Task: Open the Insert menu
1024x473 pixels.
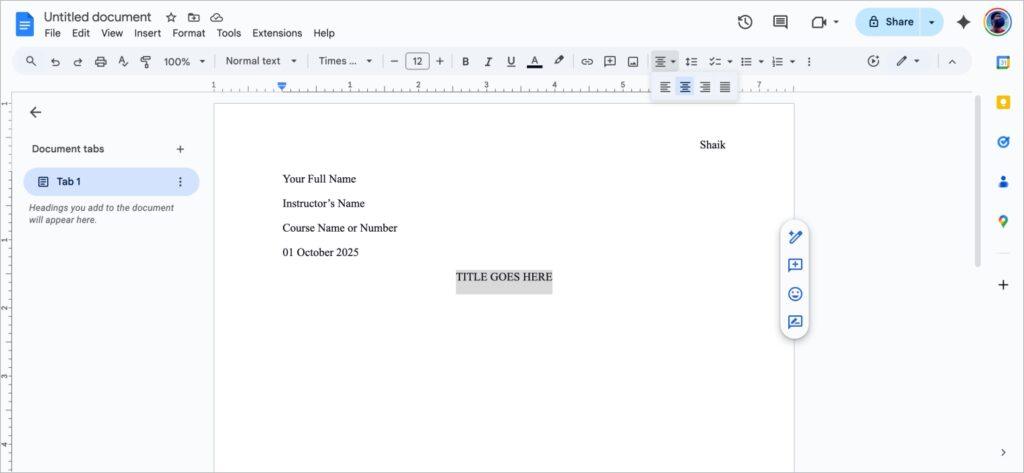Action: tap(147, 33)
